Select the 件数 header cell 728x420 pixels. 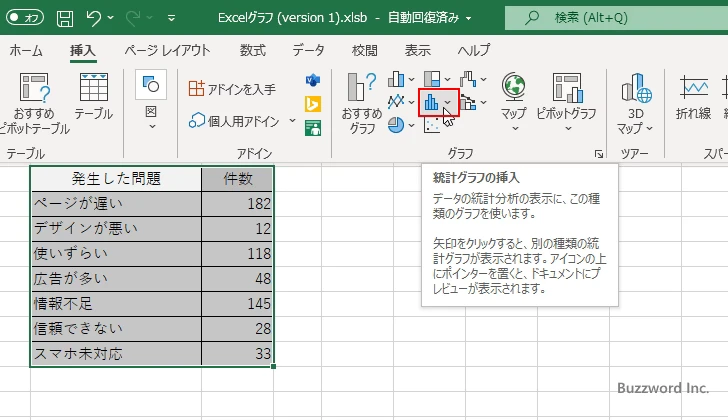238,179
